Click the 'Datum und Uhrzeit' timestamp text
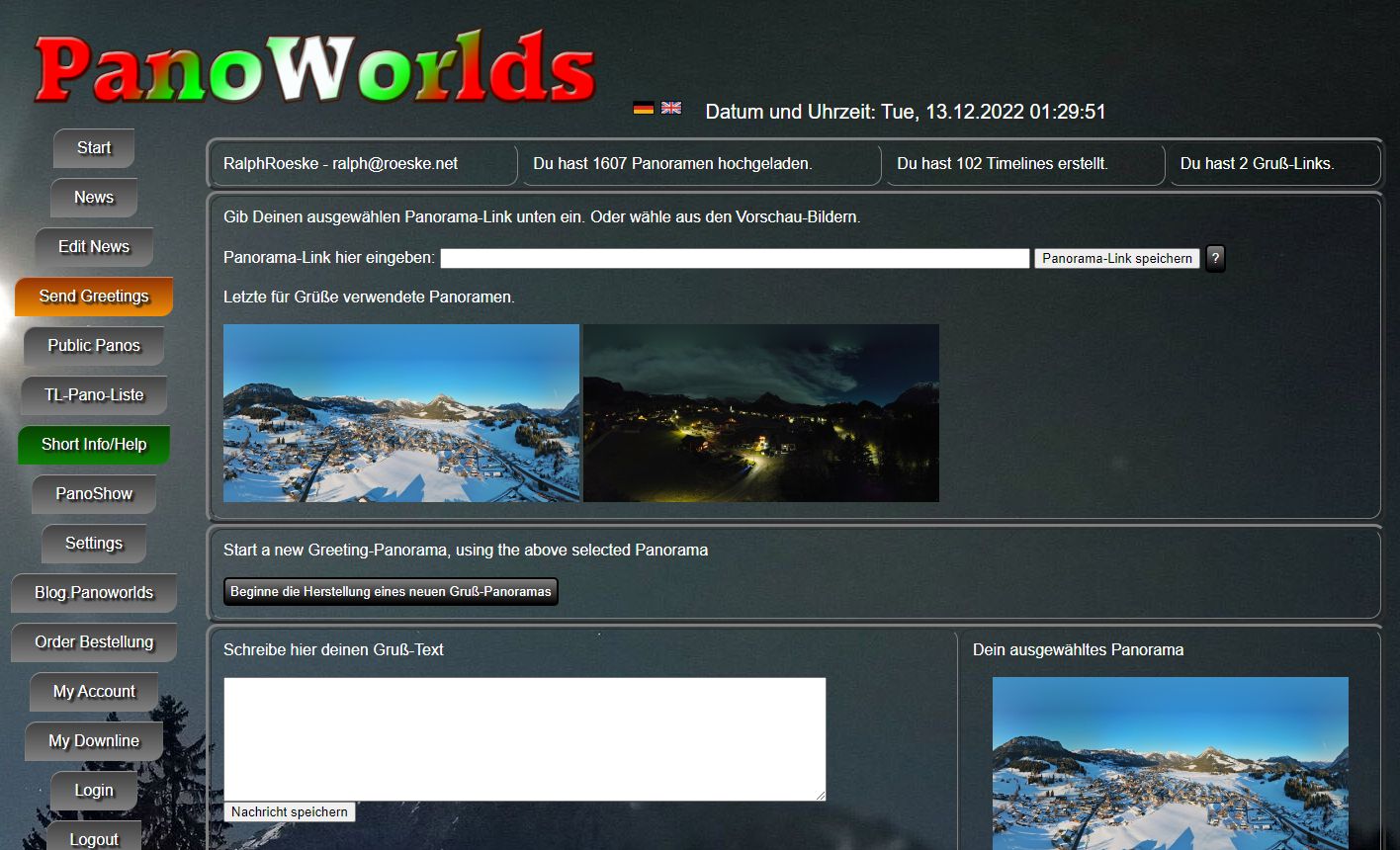Image resolution: width=1400 pixels, height=850 pixels. pyautogui.click(x=906, y=112)
